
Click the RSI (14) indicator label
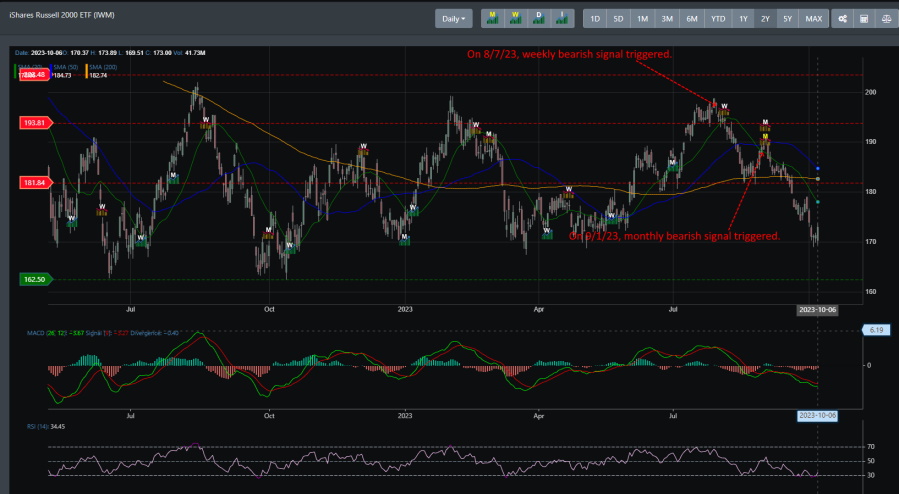click(38, 426)
